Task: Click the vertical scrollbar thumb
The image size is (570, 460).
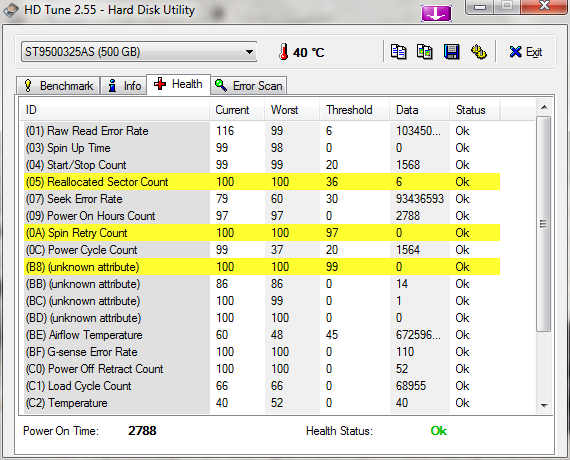Action: [x=544, y=224]
